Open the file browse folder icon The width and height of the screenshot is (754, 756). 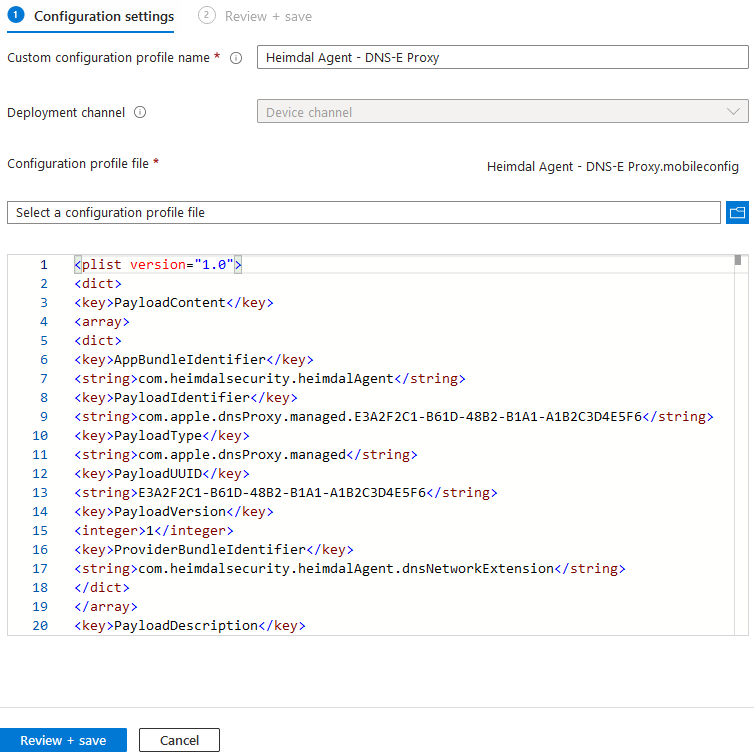click(x=737, y=213)
